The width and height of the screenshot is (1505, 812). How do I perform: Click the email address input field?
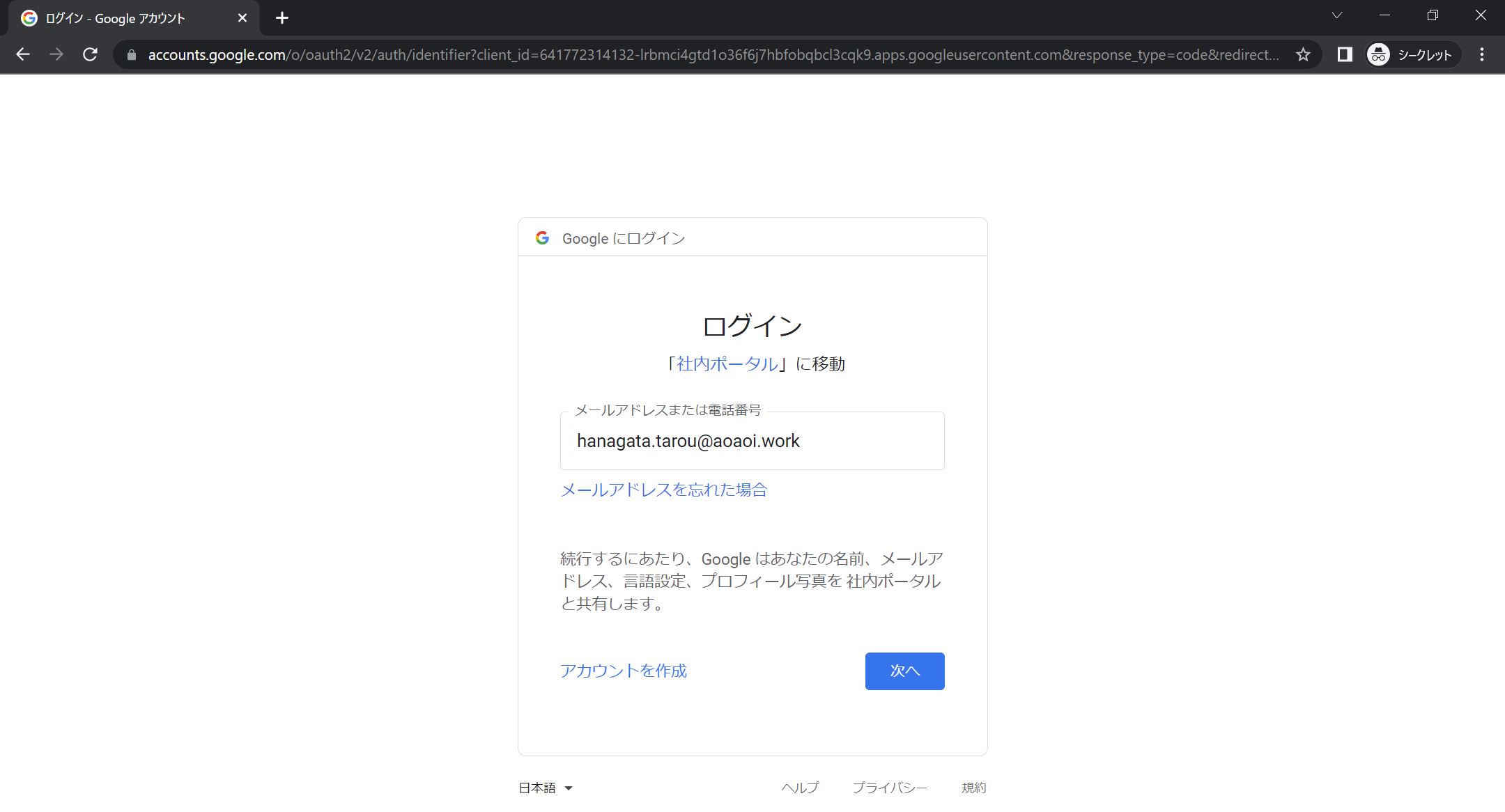click(752, 441)
